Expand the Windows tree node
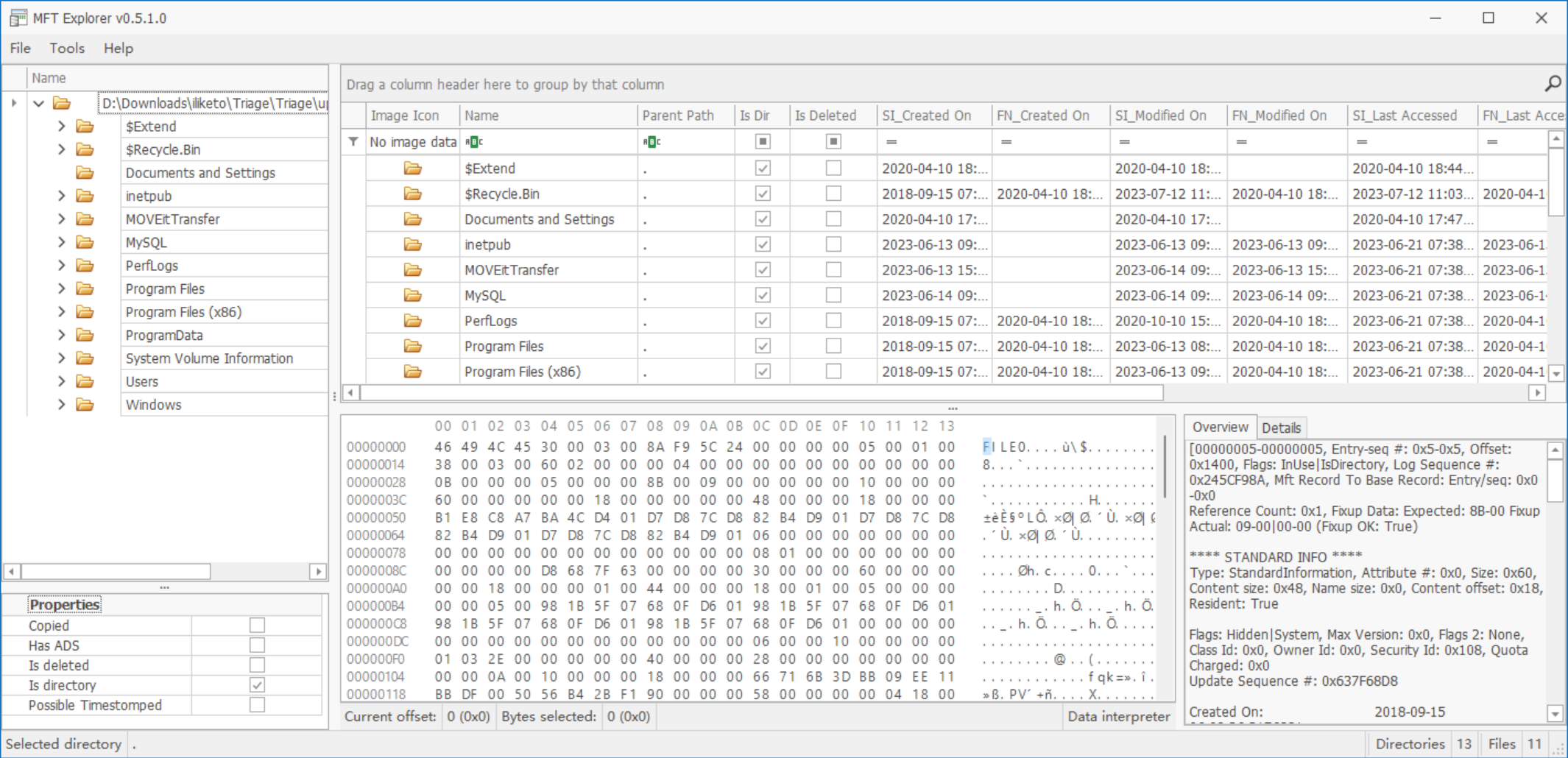 [x=62, y=405]
